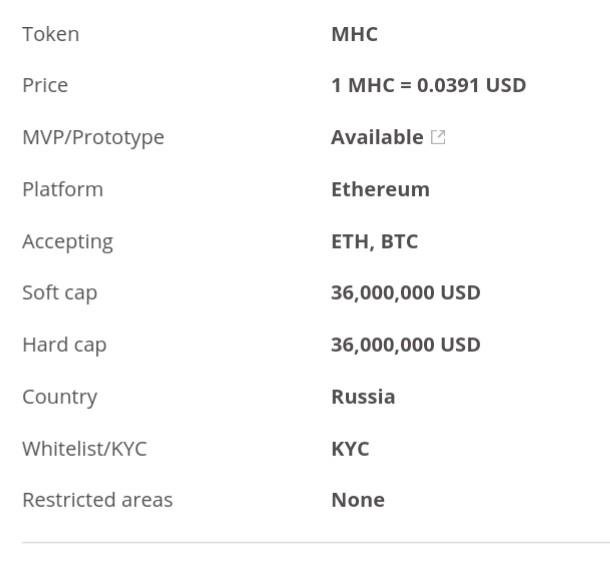Select the price text 1 MHC = 0.0391 USD
Image resolution: width=610 pixels, height=565 pixels.
(428, 85)
